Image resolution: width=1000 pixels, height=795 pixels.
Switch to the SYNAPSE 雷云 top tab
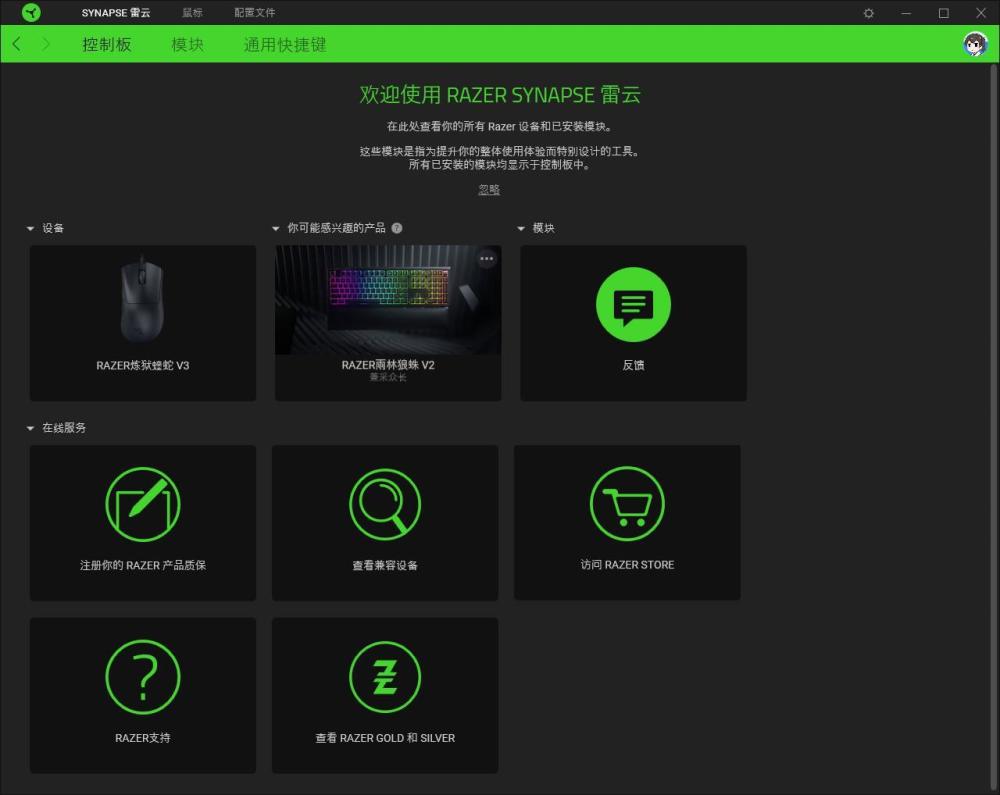(x=116, y=13)
